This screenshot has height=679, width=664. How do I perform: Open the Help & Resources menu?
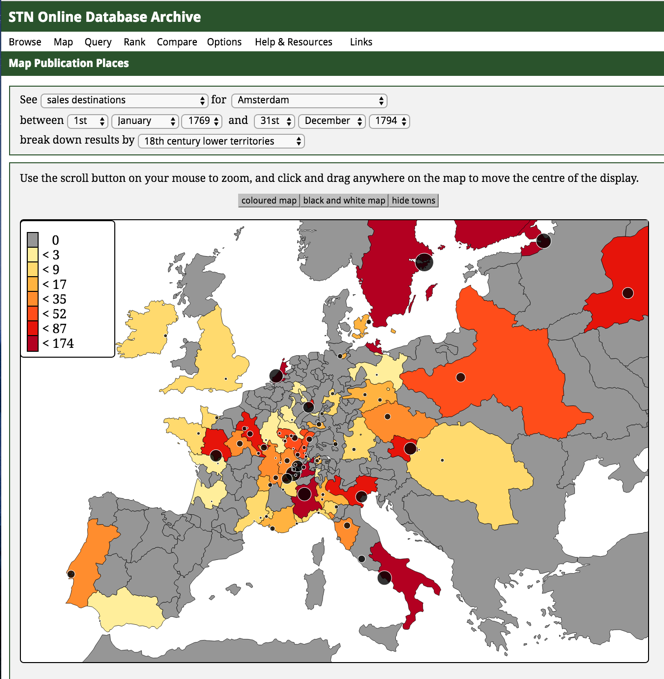(293, 42)
